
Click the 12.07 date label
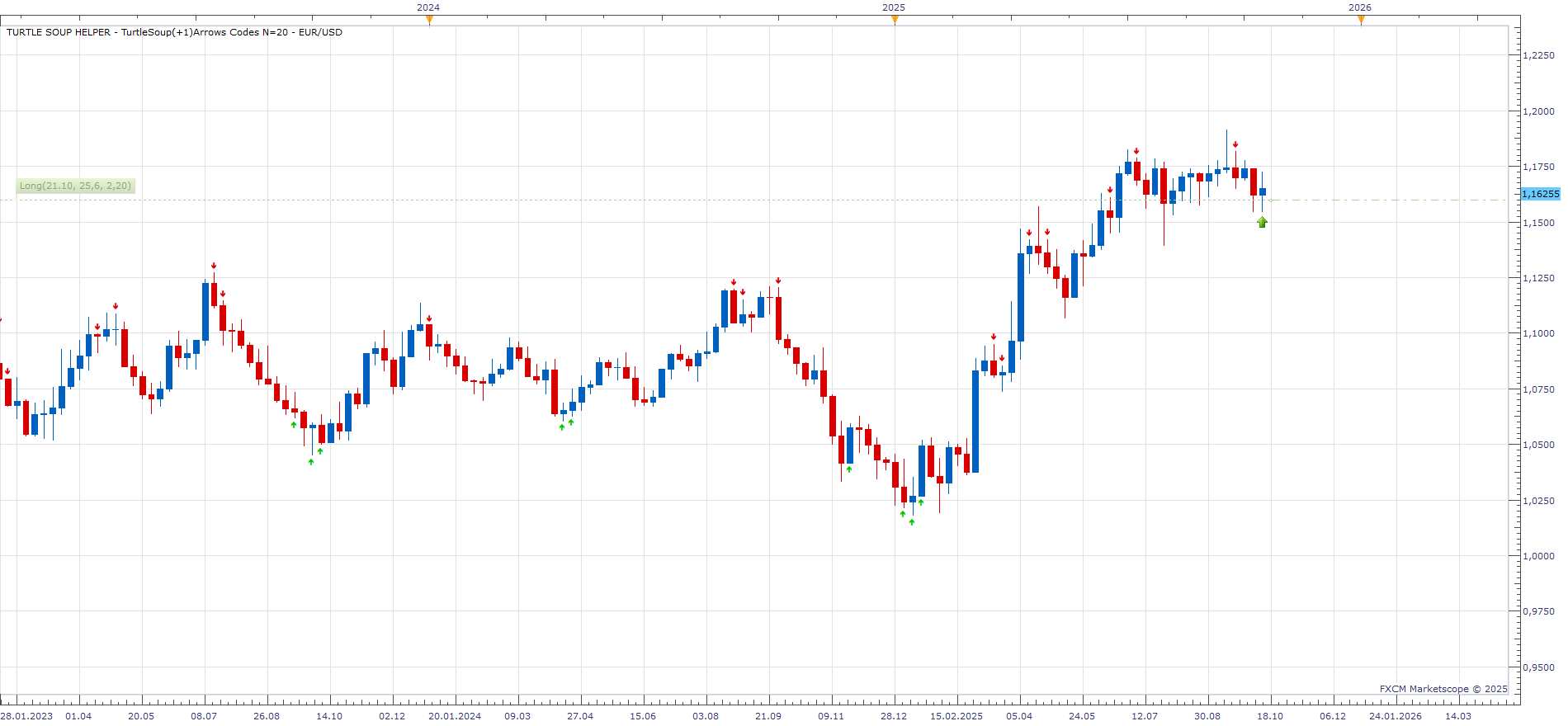(1145, 716)
